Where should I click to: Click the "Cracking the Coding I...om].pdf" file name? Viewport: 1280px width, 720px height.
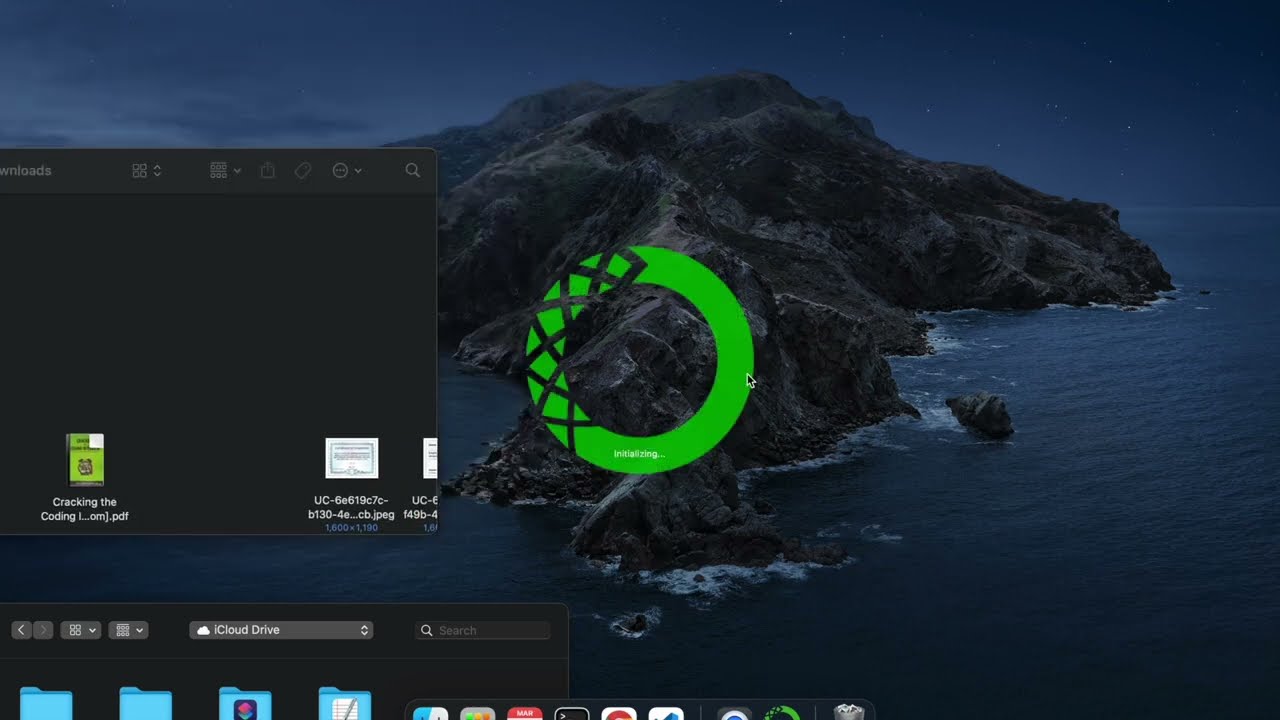tap(85, 509)
